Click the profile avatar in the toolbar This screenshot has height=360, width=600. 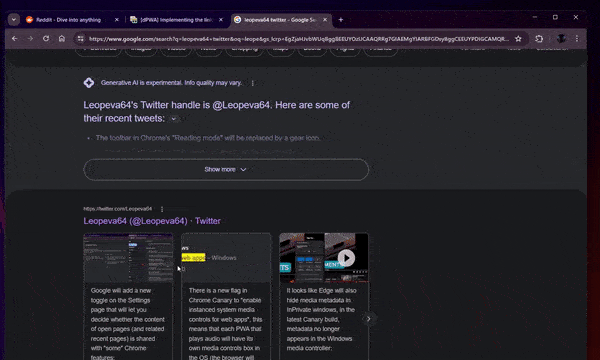[x=561, y=39]
